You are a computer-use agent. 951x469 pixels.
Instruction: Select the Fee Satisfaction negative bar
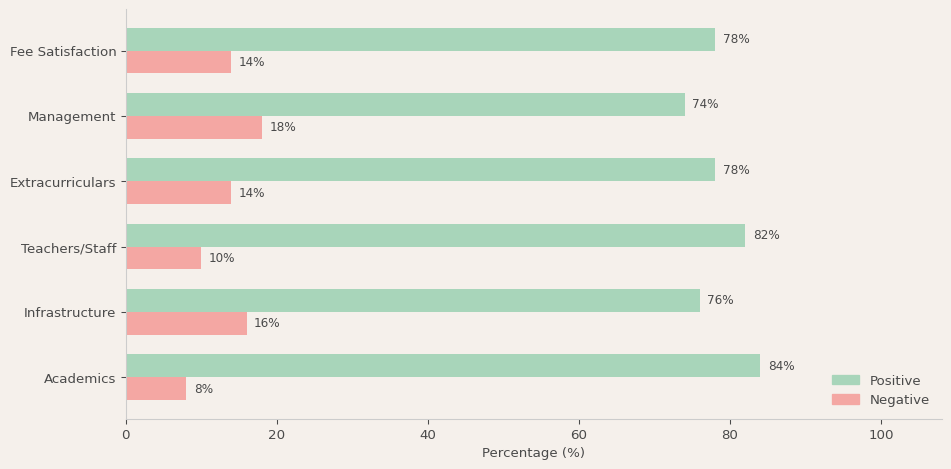(x=178, y=62)
